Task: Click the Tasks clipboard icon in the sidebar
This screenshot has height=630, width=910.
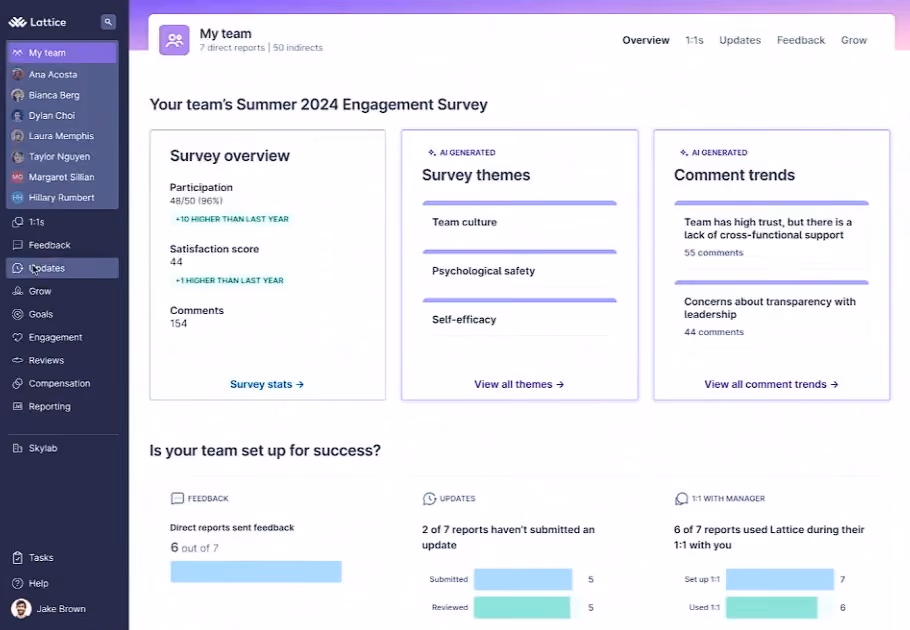Action: coord(18,557)
